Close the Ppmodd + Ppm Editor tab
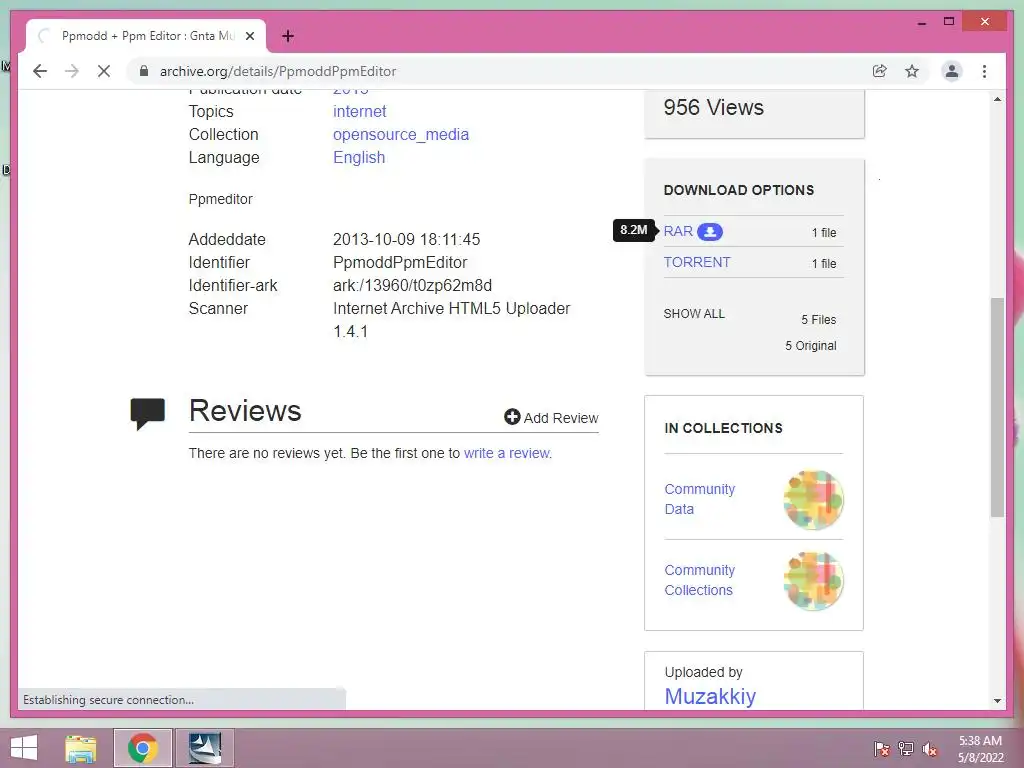This screenshot has width=1024, height=768. tap(249, 36)
